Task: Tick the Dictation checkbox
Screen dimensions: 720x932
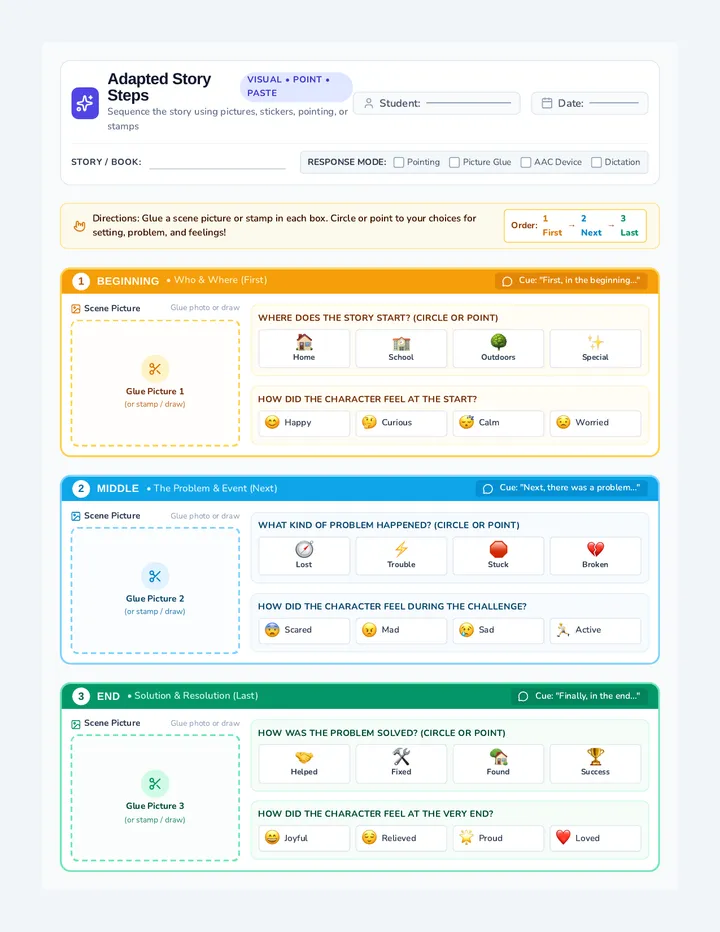Action: coord(596,162)
